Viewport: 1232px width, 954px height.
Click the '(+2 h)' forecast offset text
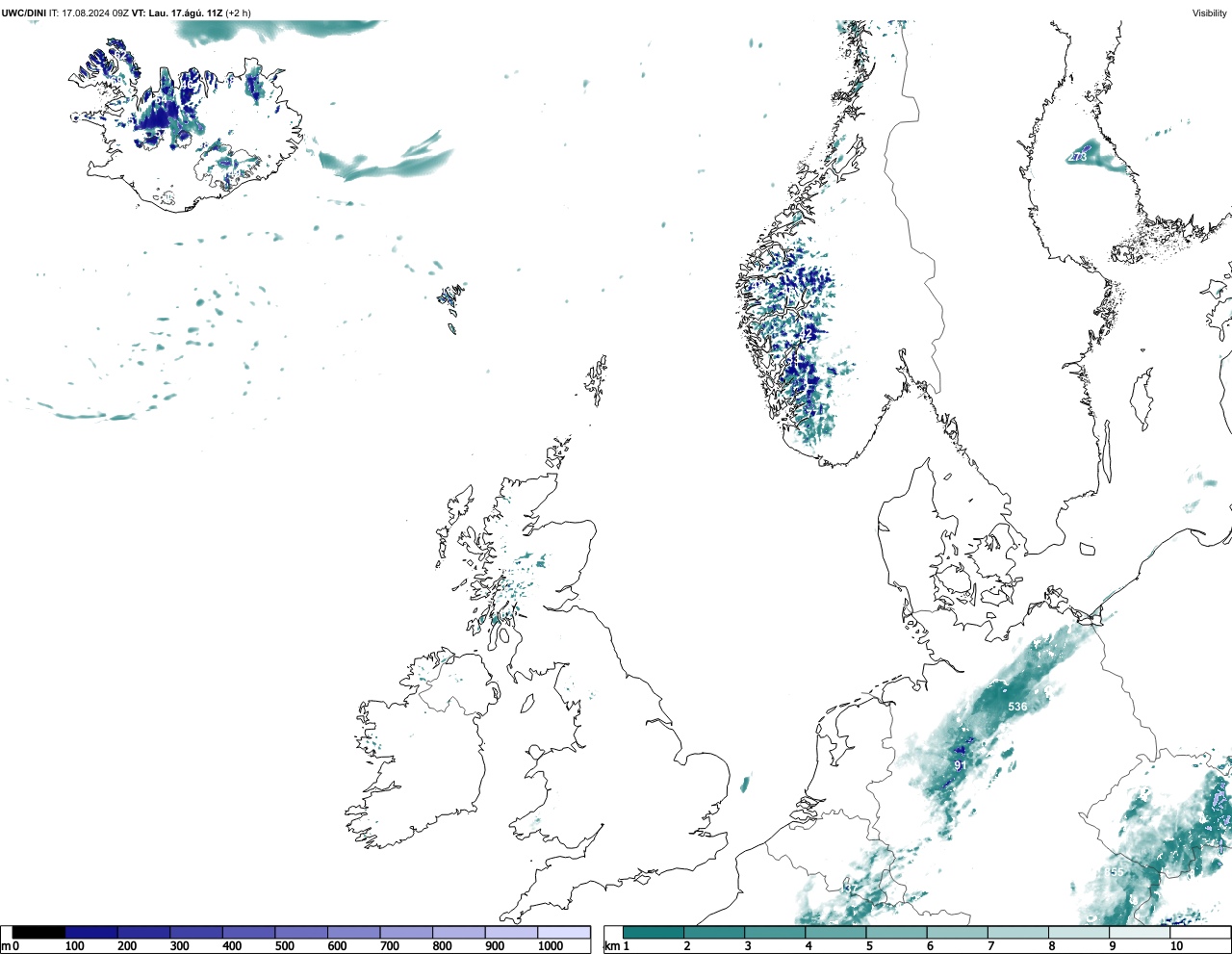pos(239,13)
